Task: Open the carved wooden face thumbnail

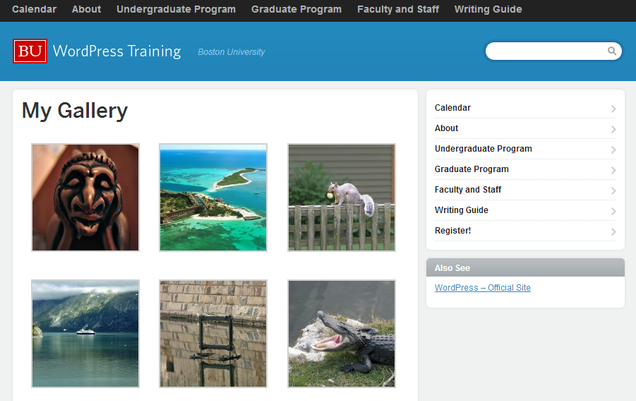Action: click(x=85, y=197)
